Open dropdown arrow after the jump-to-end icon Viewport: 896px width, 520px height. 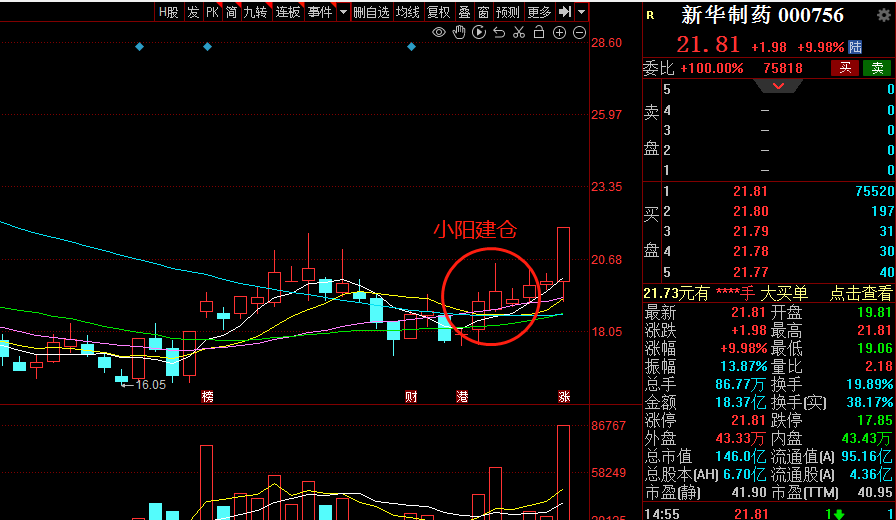tap(581, 12)
